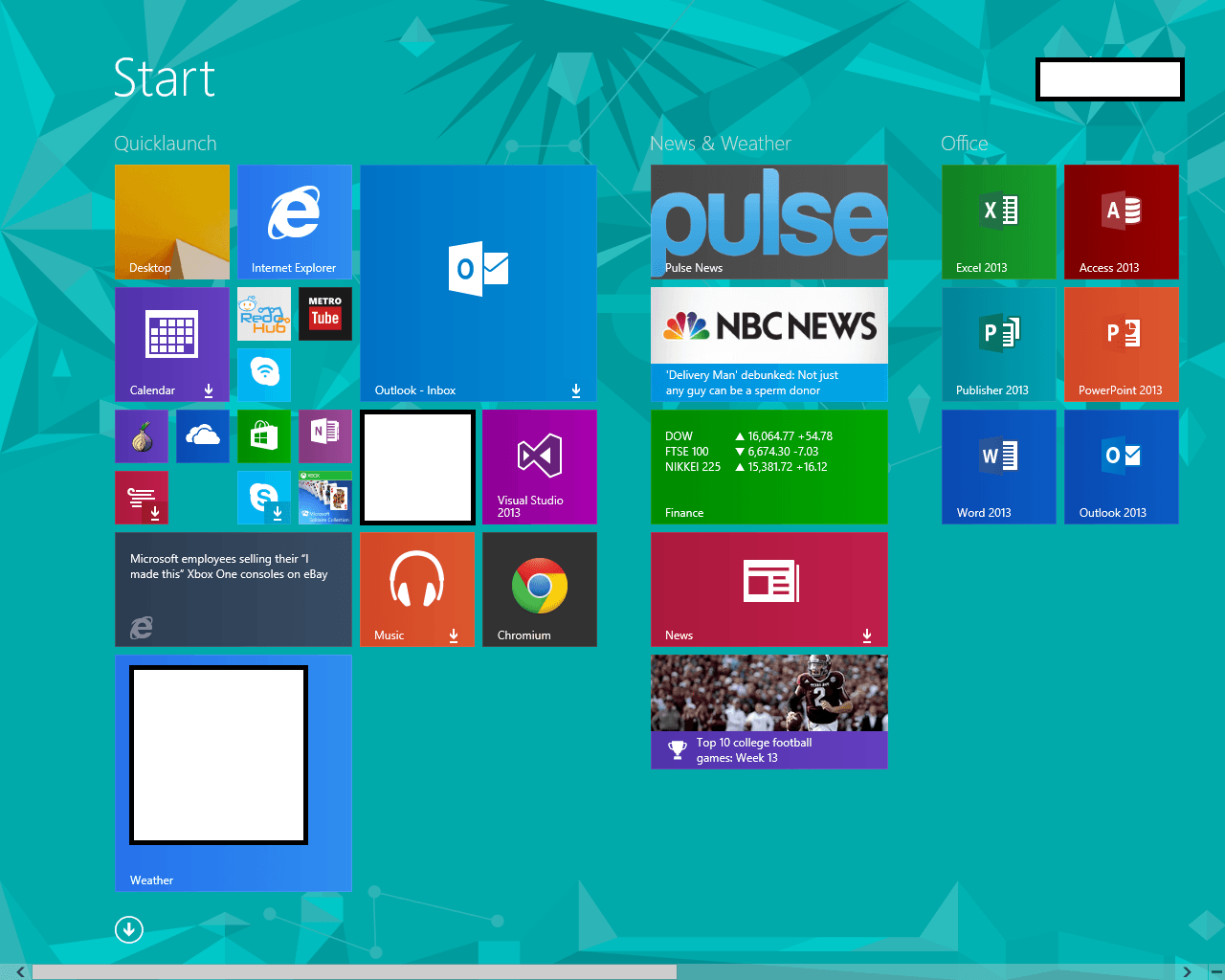Launch the Metro Tube tile

tap(325, 314)
